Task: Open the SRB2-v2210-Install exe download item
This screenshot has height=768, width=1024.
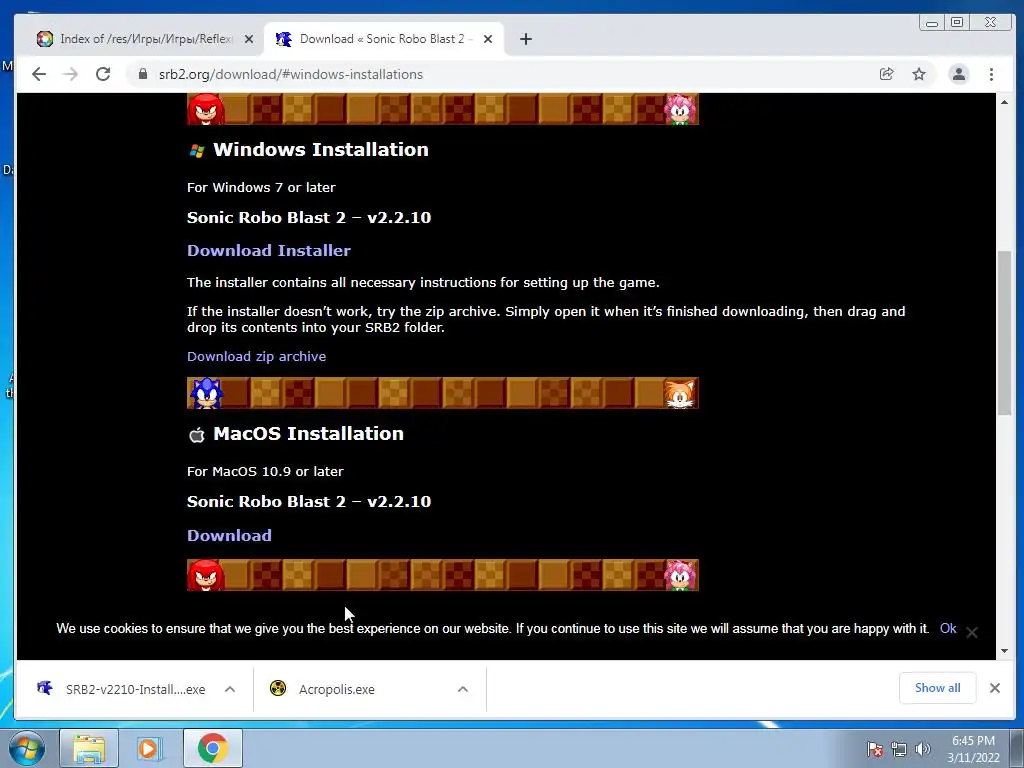Action: pos(121,689)
